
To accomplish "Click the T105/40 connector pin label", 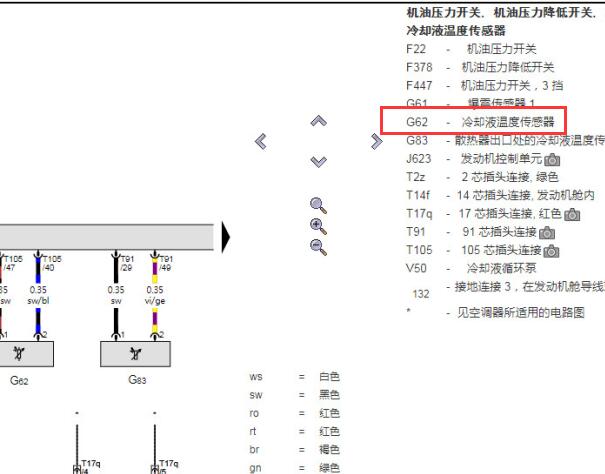I will tap(52, 263).
